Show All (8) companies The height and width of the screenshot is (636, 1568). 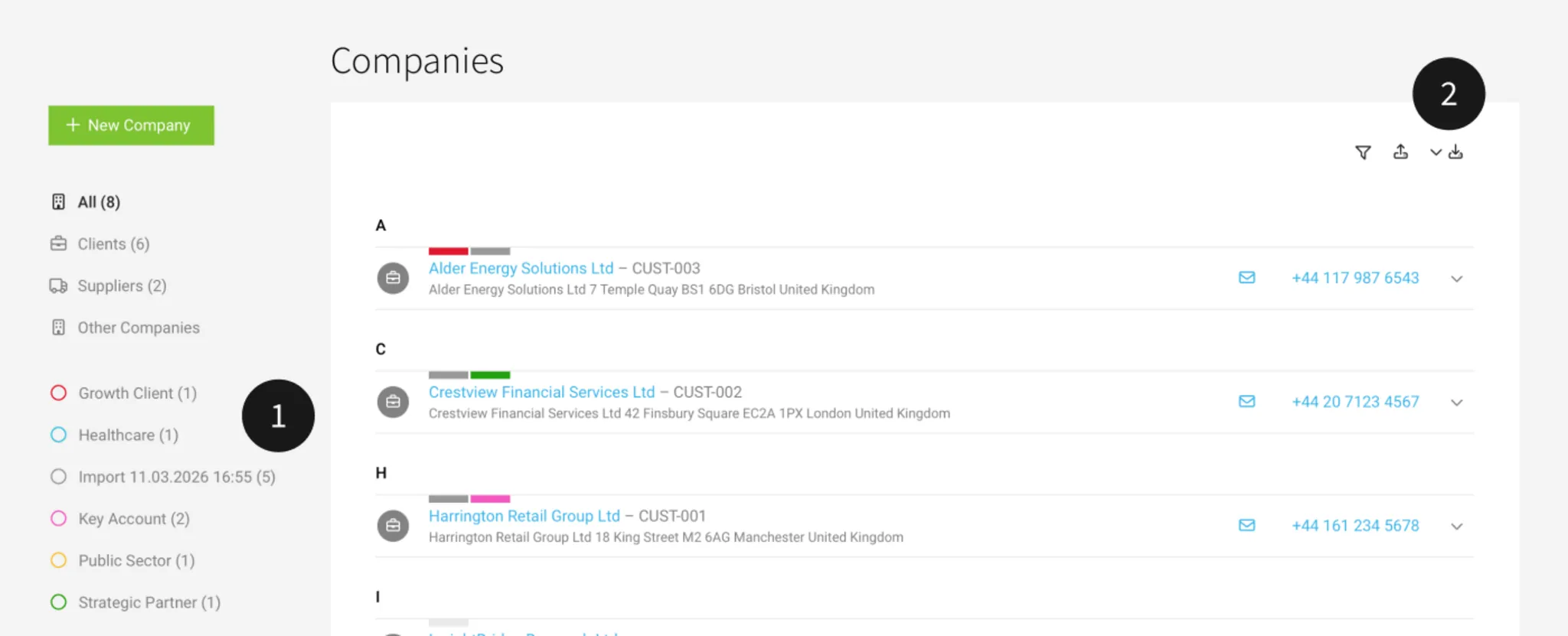pyautogui.click(x=86, y=202)
